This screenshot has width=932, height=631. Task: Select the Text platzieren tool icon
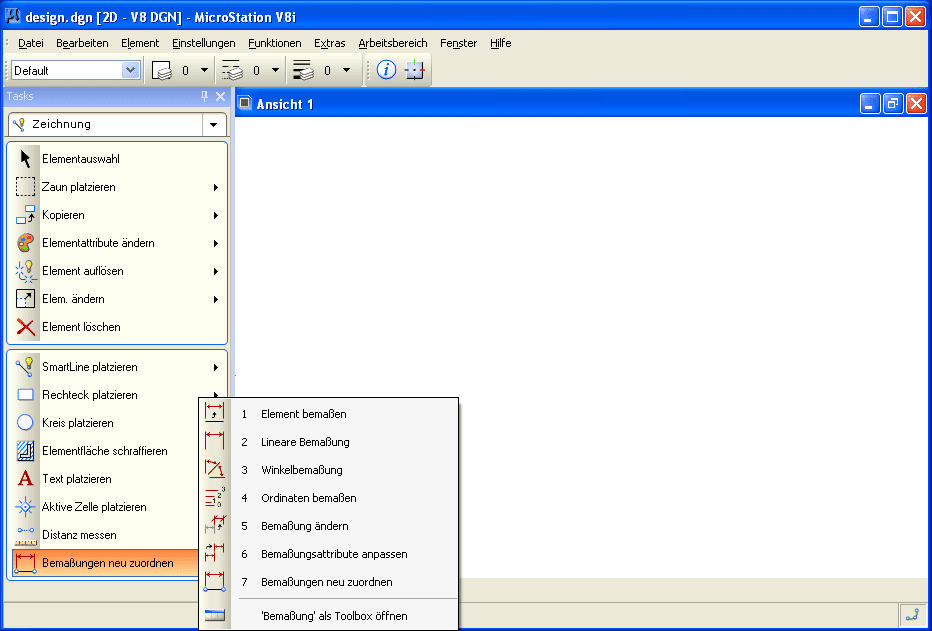(x=26, y=479)
